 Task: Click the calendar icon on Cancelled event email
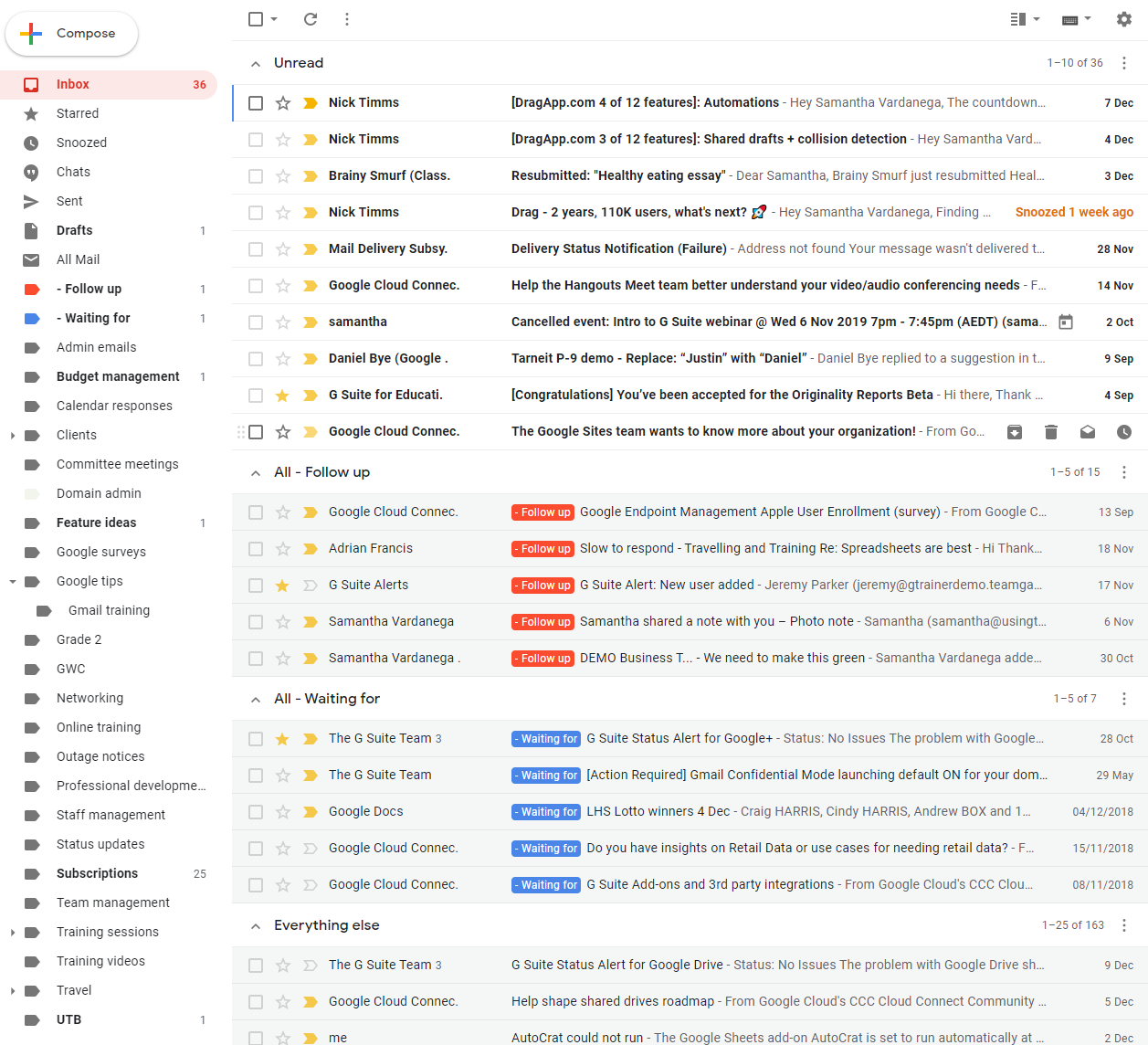click(x=1066, y=322)
